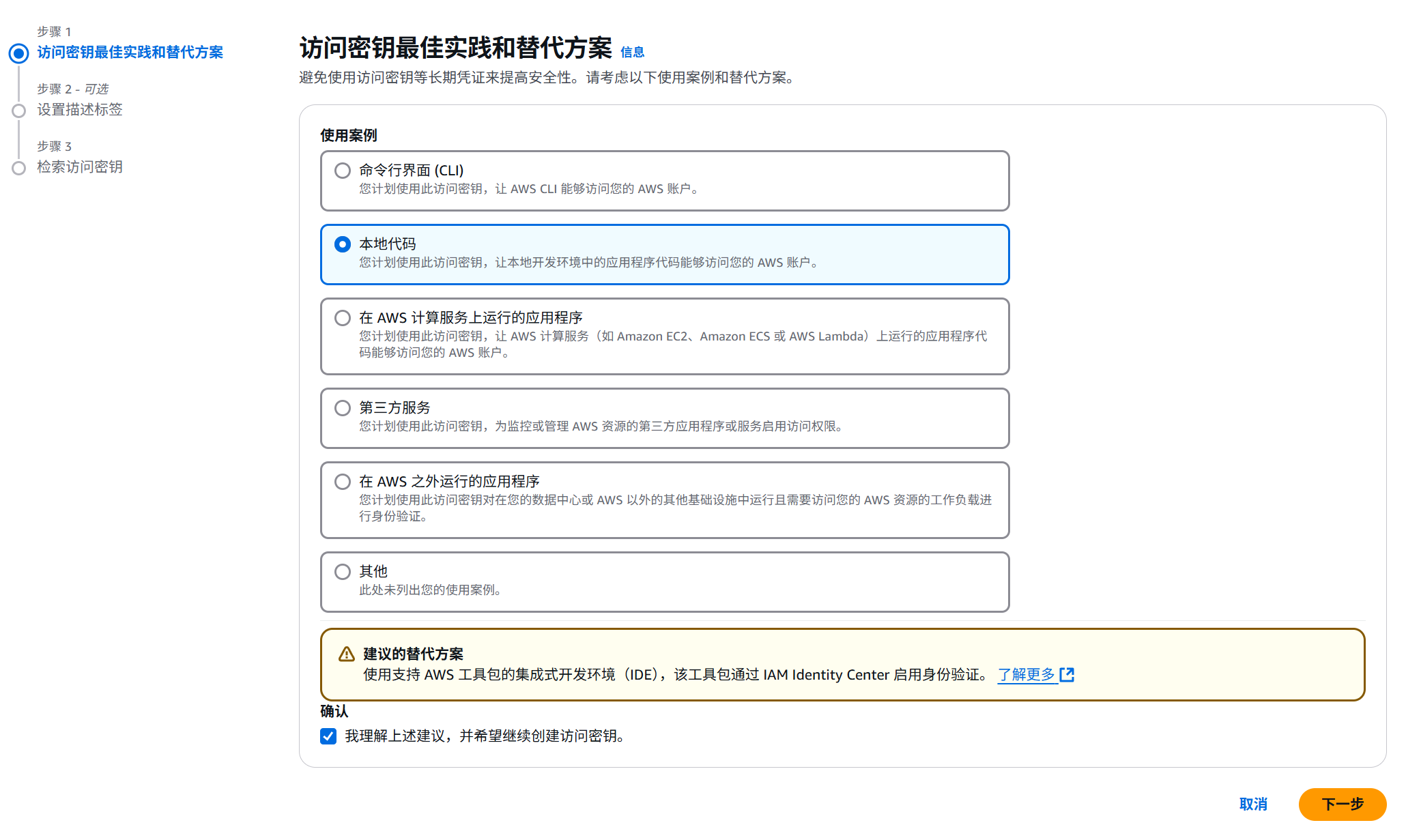
Task: Click the 步骤 2 - 可选 label
Action: pyautogui.click(x=72, y=89)
